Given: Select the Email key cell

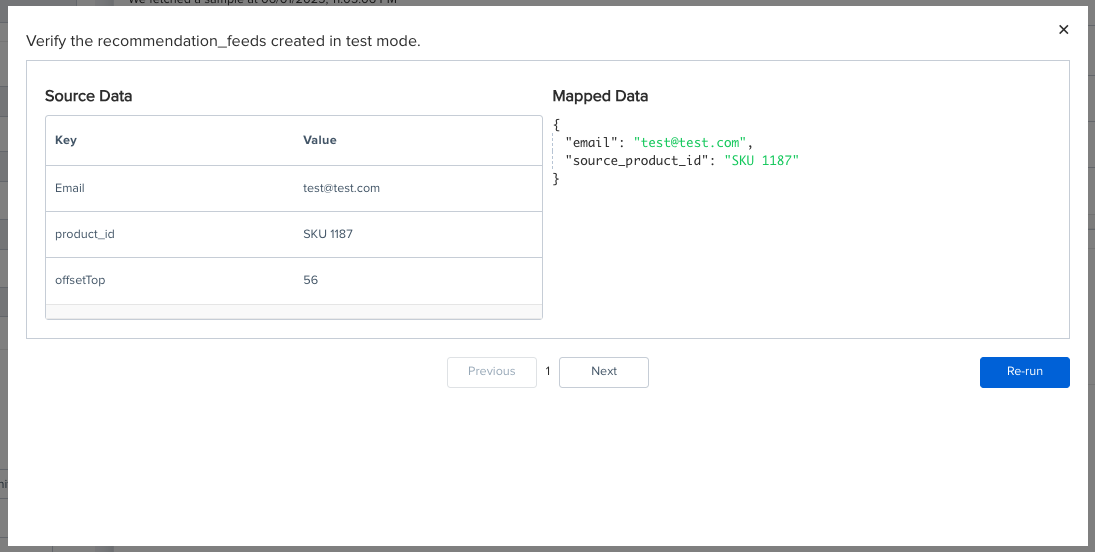Looking at the screenshot, I should coord(70,189).
